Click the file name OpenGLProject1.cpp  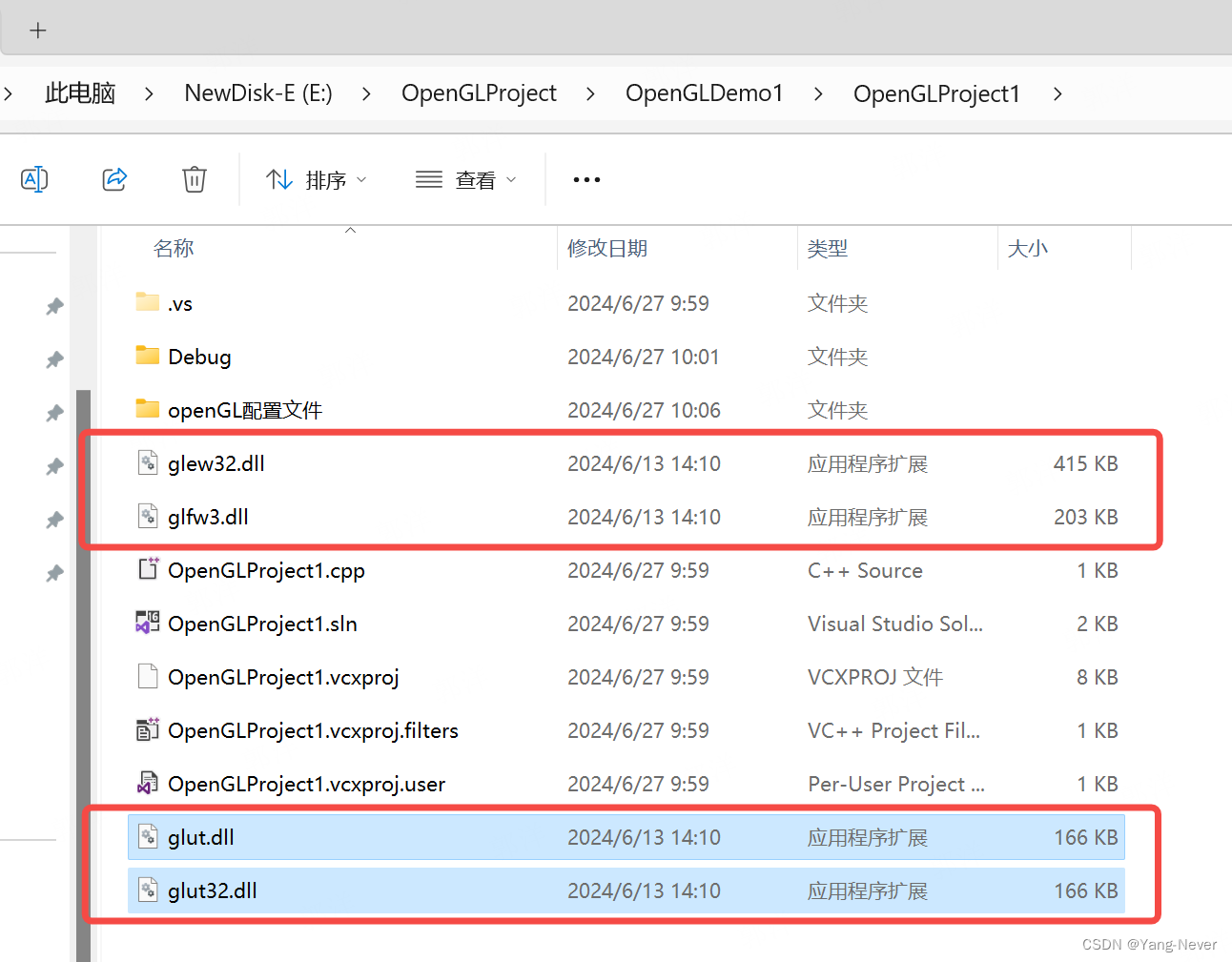point(266,570)
